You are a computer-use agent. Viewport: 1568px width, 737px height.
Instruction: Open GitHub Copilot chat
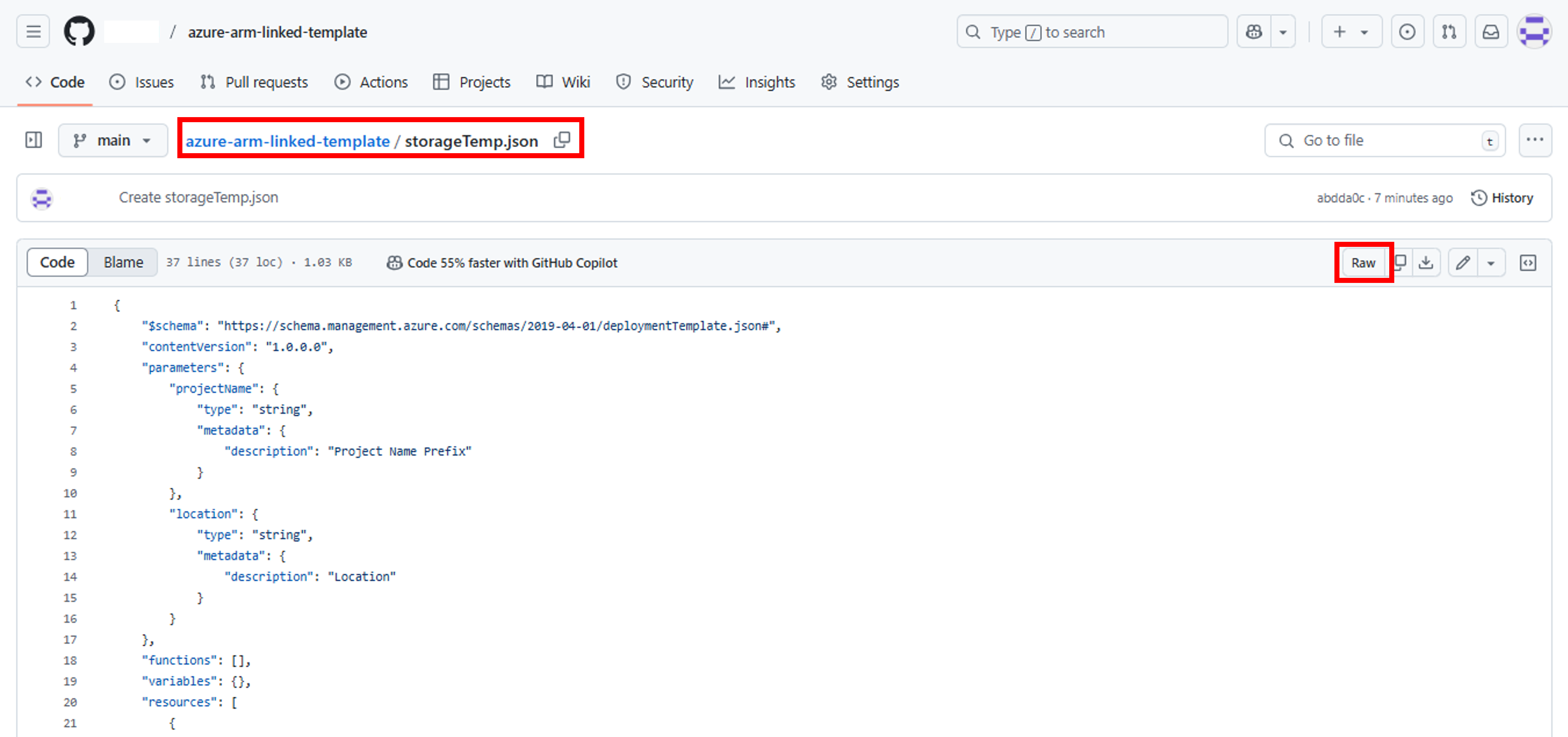tap(1254, 32)
